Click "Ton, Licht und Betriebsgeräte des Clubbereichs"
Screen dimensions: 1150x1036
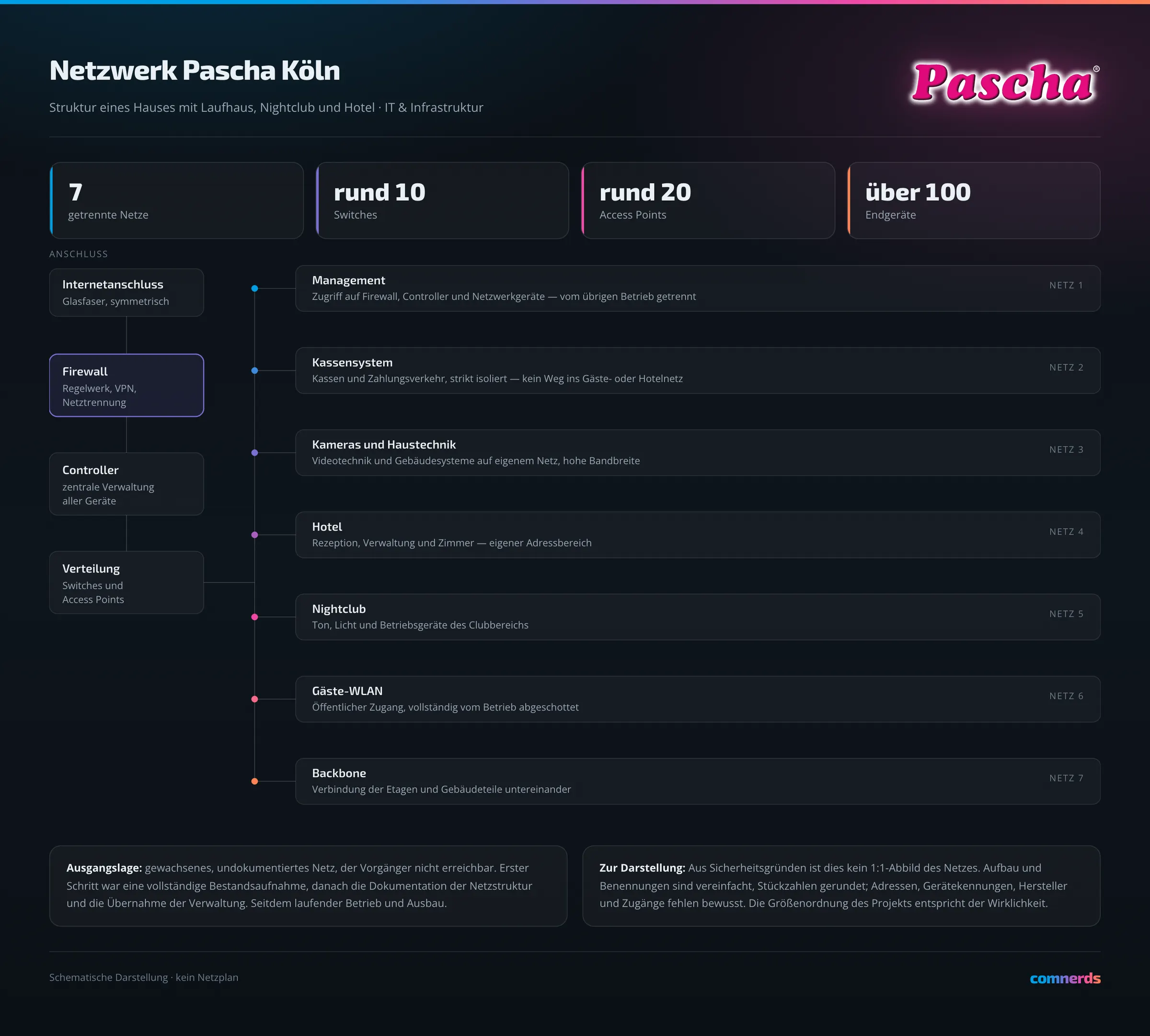pyautogui.click(x=420, y=625)
